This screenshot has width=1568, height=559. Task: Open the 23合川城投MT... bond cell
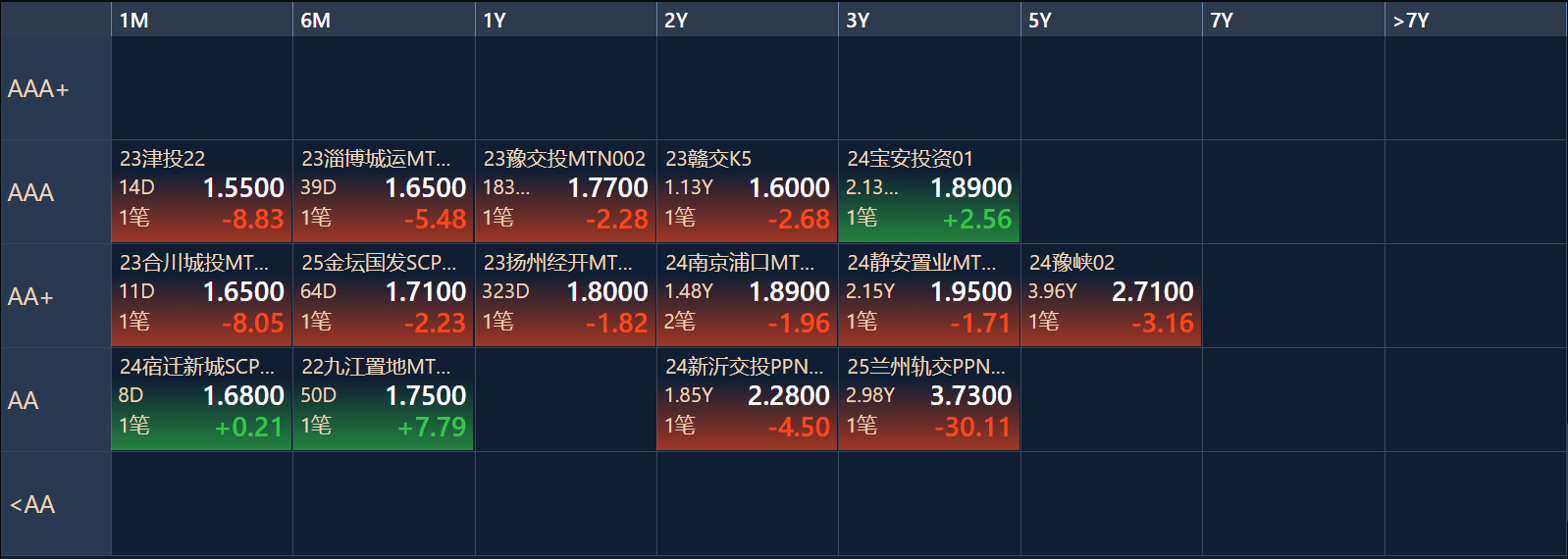201,295
